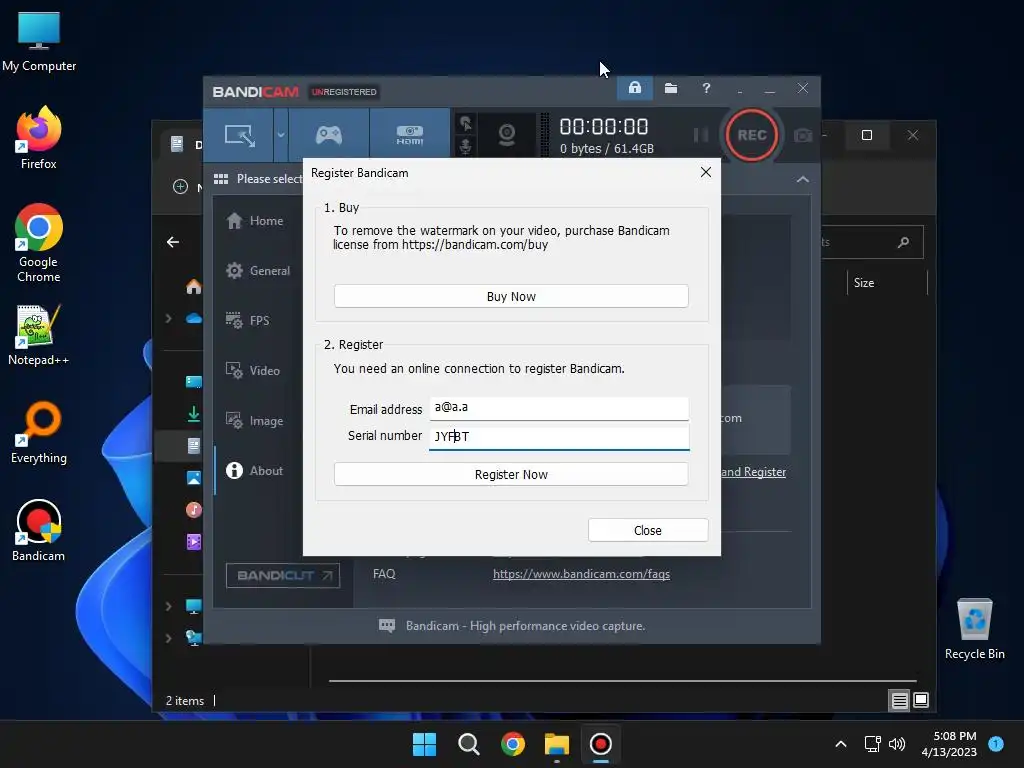Open the Image settings tab
Screen dimensions: 1024x768
(254, 421)
